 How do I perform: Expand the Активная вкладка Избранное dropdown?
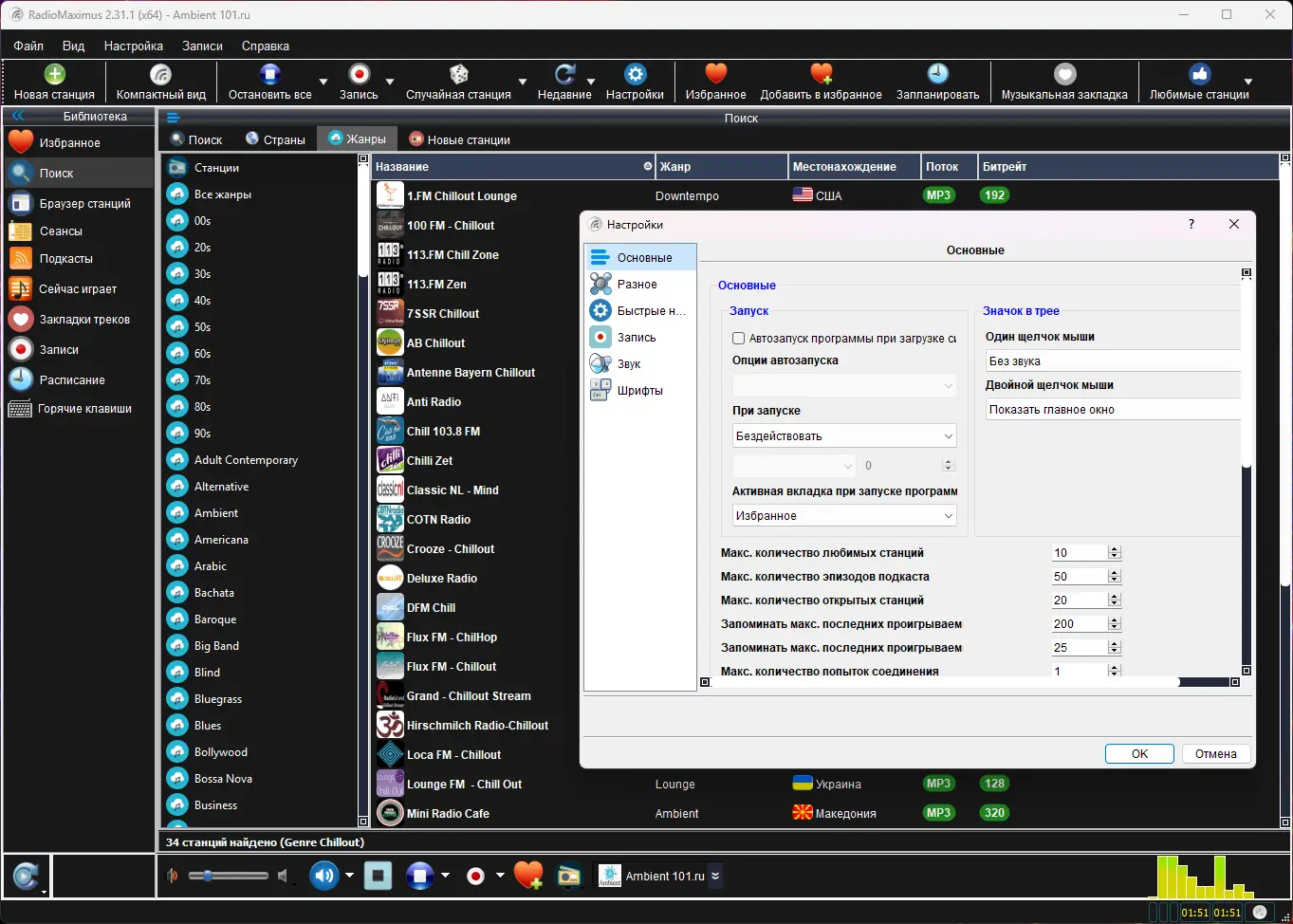(x=844, y=516)
